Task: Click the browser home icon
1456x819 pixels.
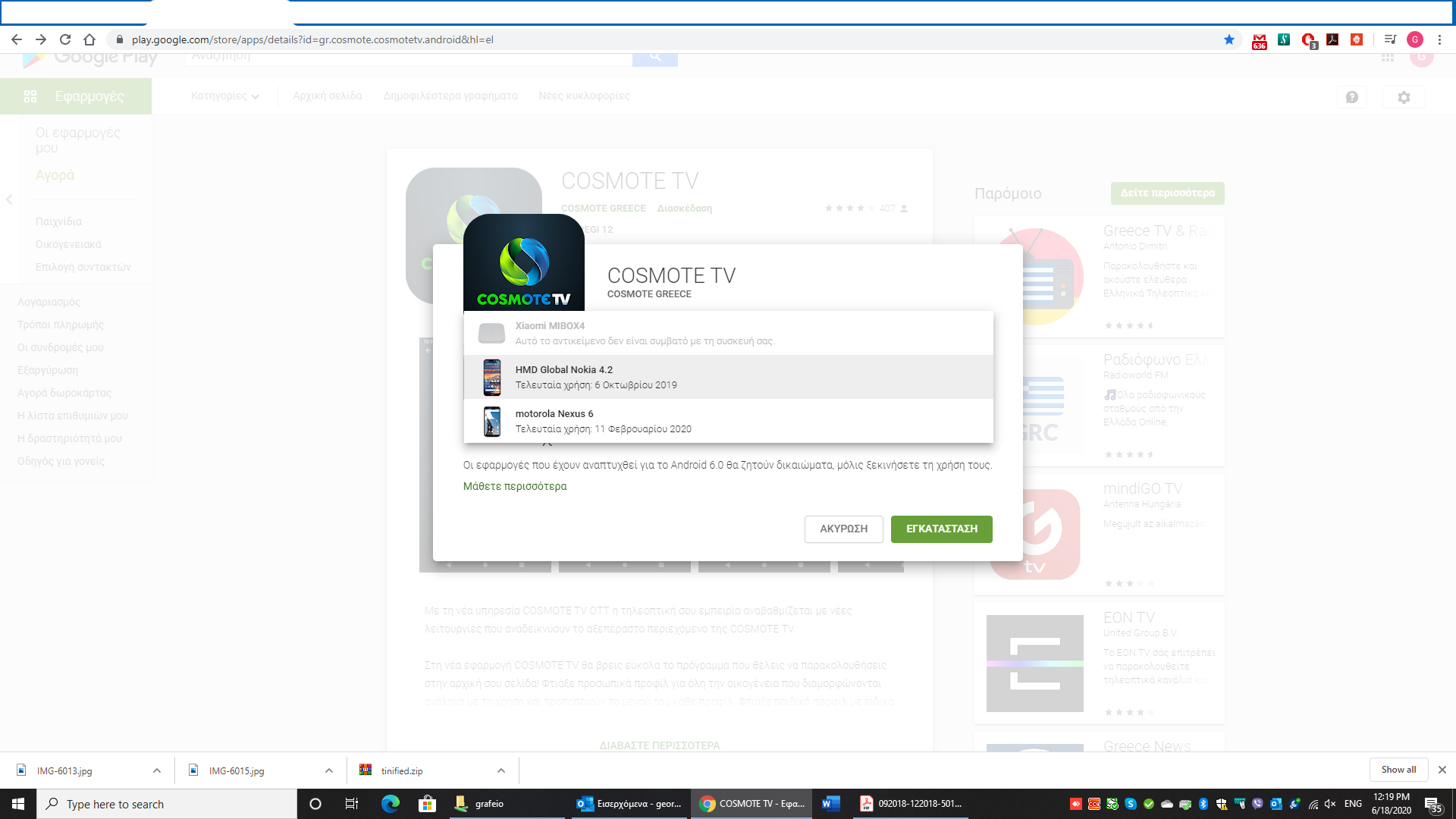Action: pyautogui.click(x=89, y=39)
